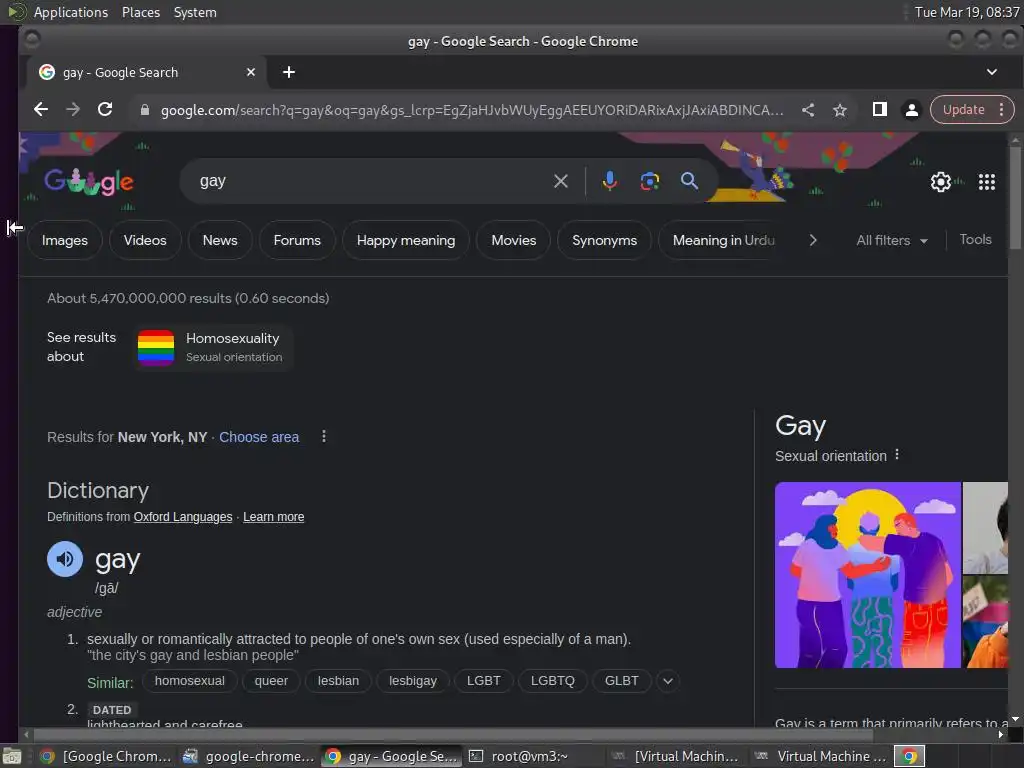Start voice search with microphone
Image resolution: width=1024 pixels, height=768 pixels.
pyautogui.click(x=609, y=181)
